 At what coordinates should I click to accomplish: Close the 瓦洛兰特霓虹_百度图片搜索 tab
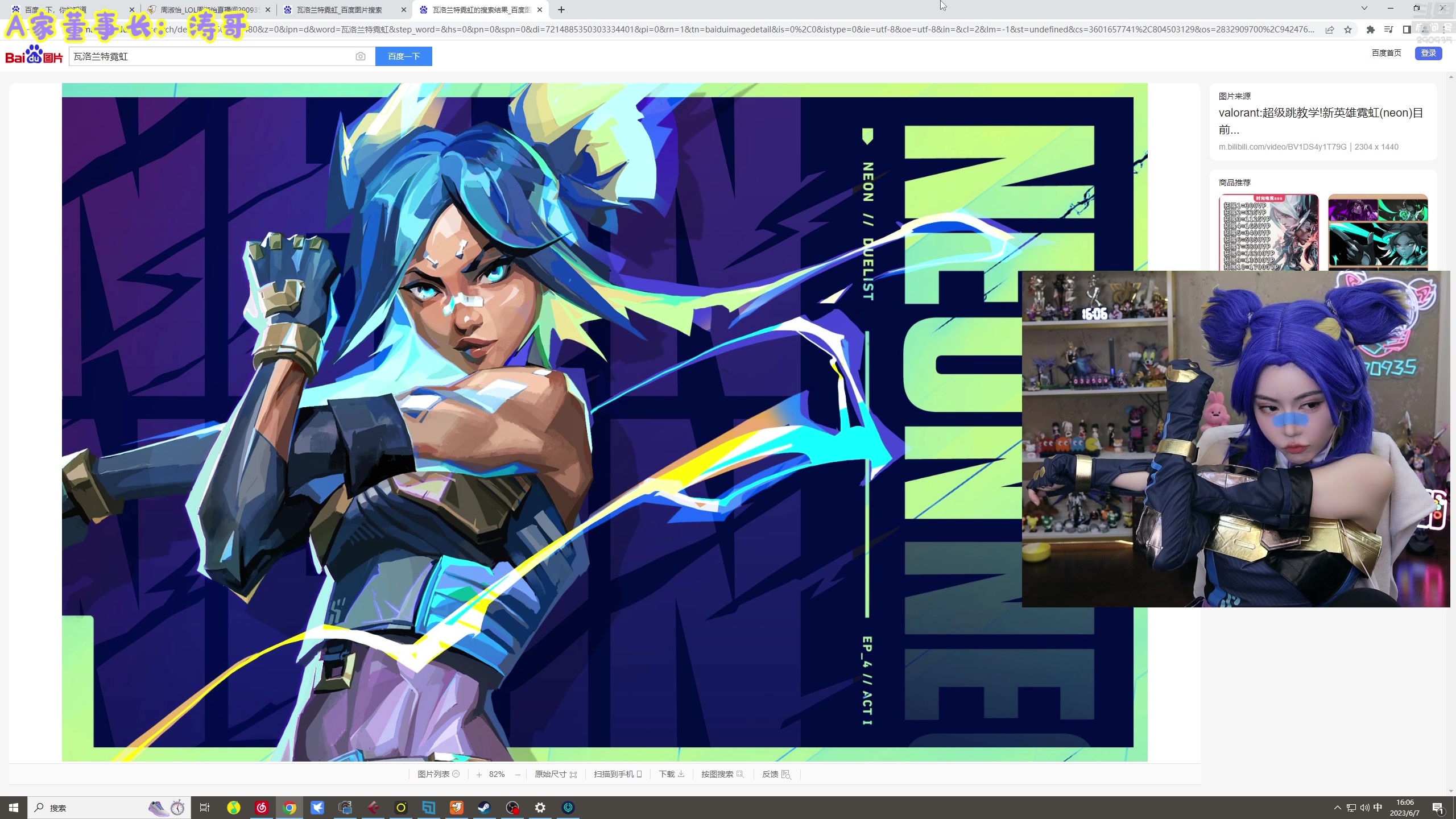coord(404,10)
